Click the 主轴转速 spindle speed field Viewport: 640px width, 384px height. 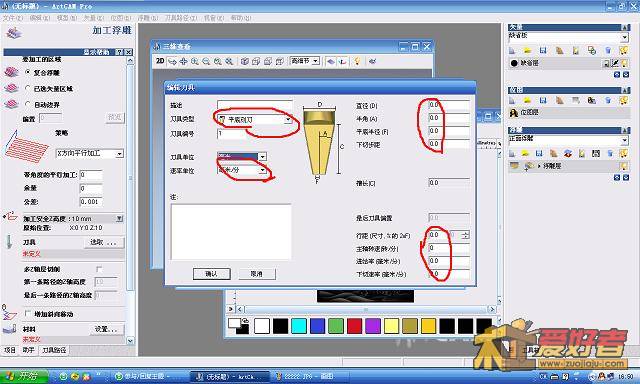point(449,248)
